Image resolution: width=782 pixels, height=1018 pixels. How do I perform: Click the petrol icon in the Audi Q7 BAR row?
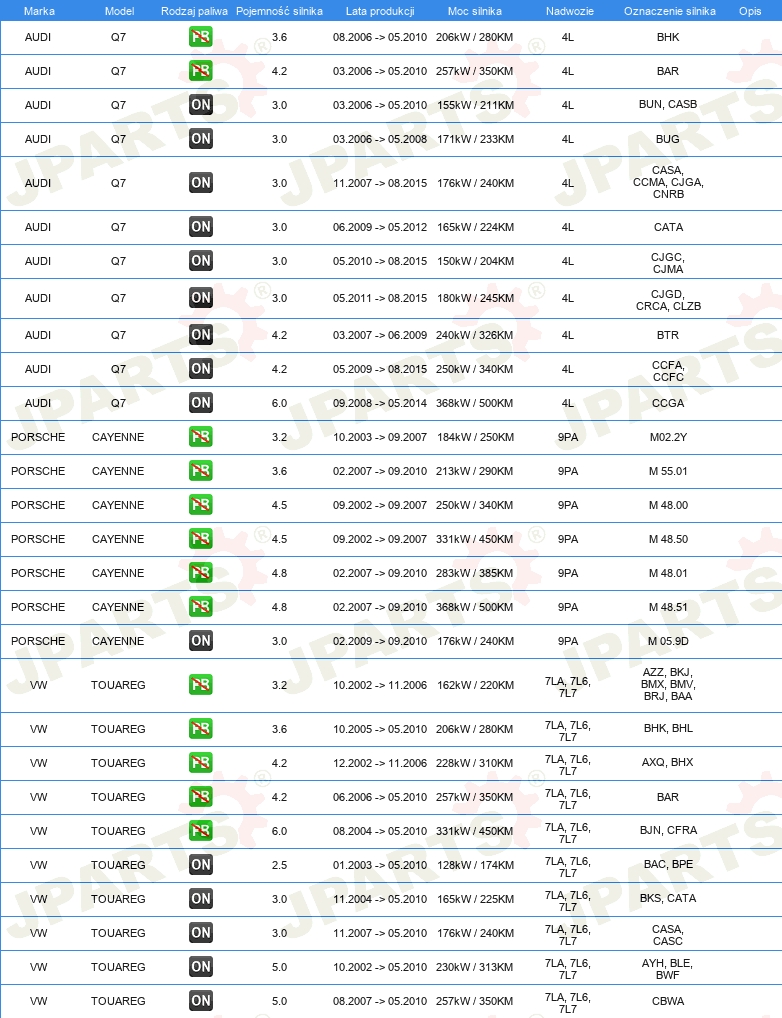[x=201, y=71]
